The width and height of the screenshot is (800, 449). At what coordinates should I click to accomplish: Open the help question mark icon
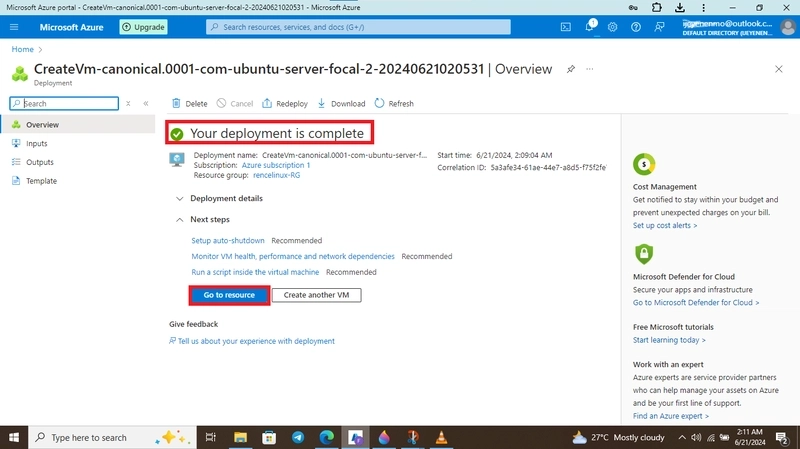tap(636, 27)
